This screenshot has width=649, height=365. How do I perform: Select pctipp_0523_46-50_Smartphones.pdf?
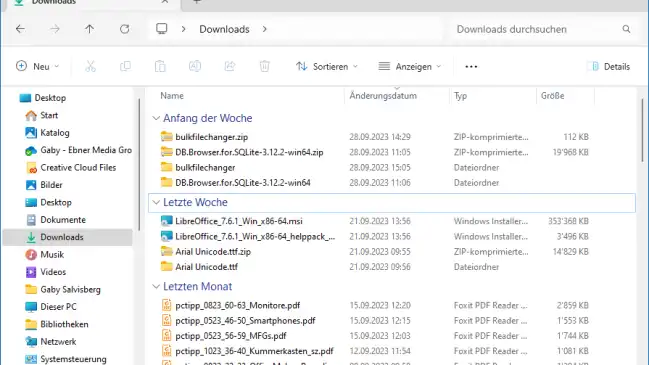coord(245,321)
